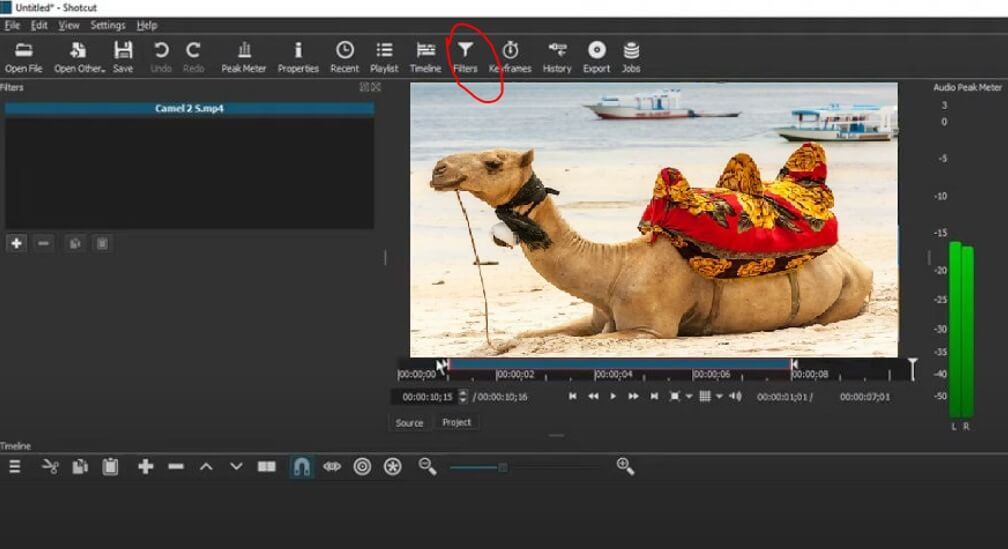1008x549 pixels.
Task: Overwrite clip with the down chevron
Action: pos(236,467)
